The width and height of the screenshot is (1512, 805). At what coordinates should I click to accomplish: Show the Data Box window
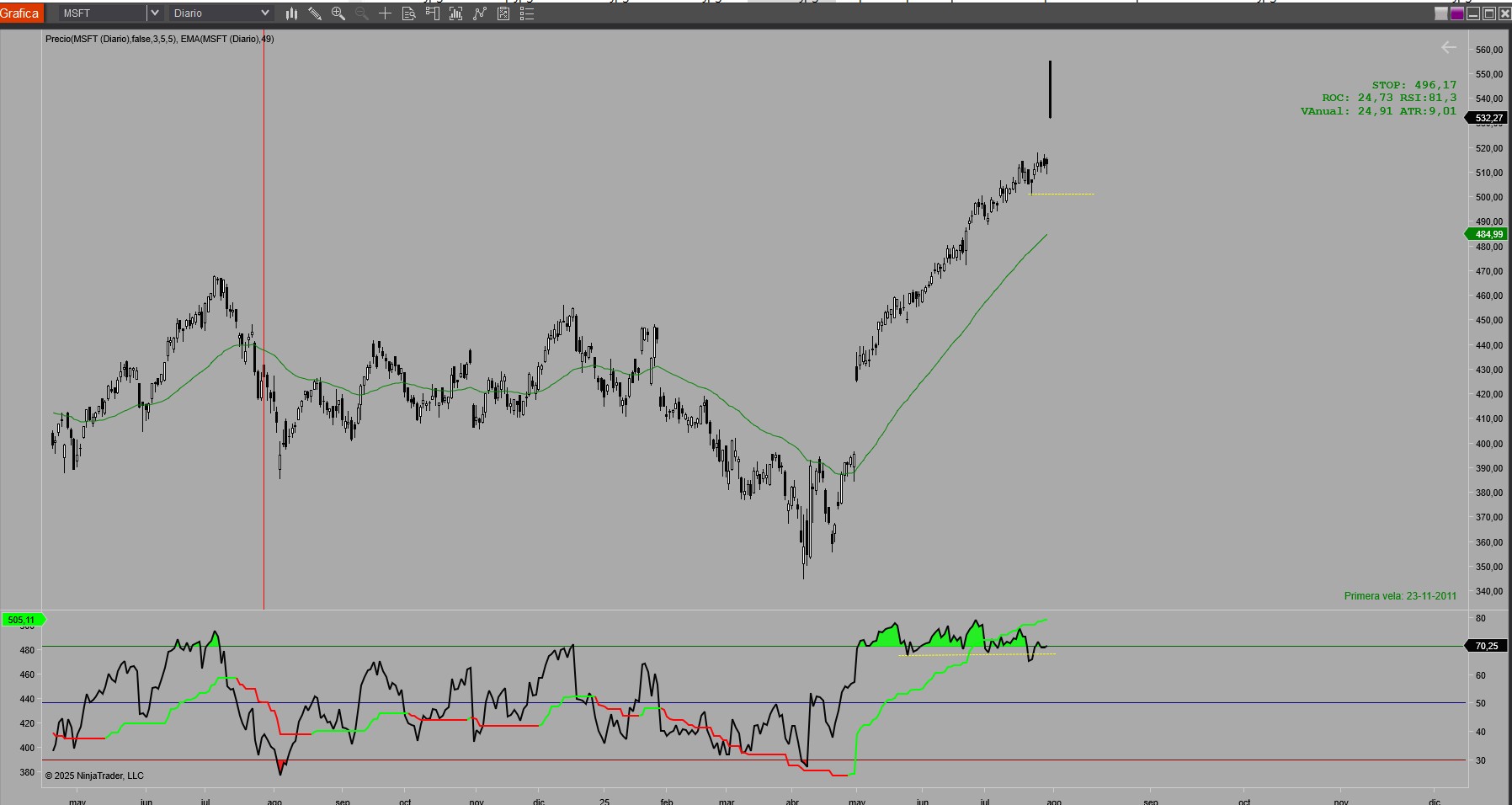point(408,13)
